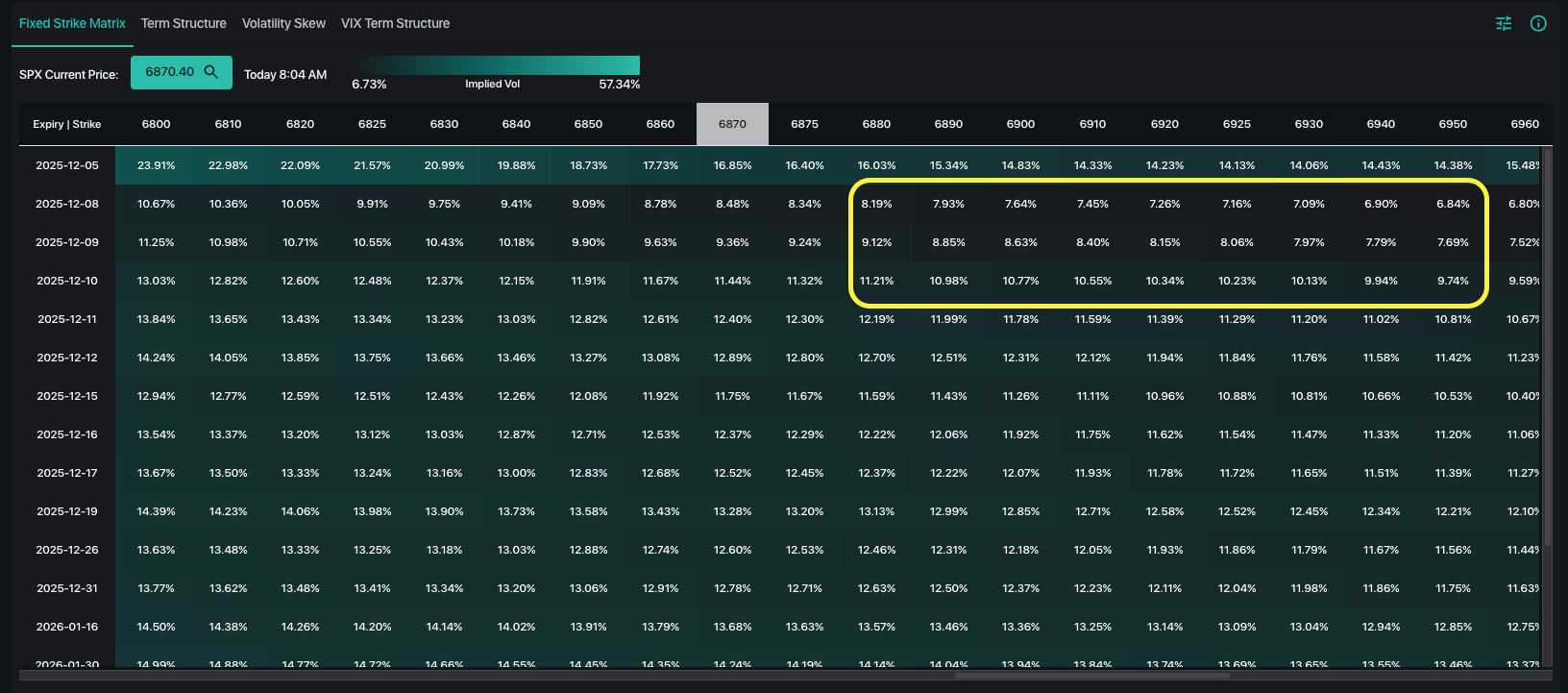Click the 6950 strike column header

[x=1453, y=124]
